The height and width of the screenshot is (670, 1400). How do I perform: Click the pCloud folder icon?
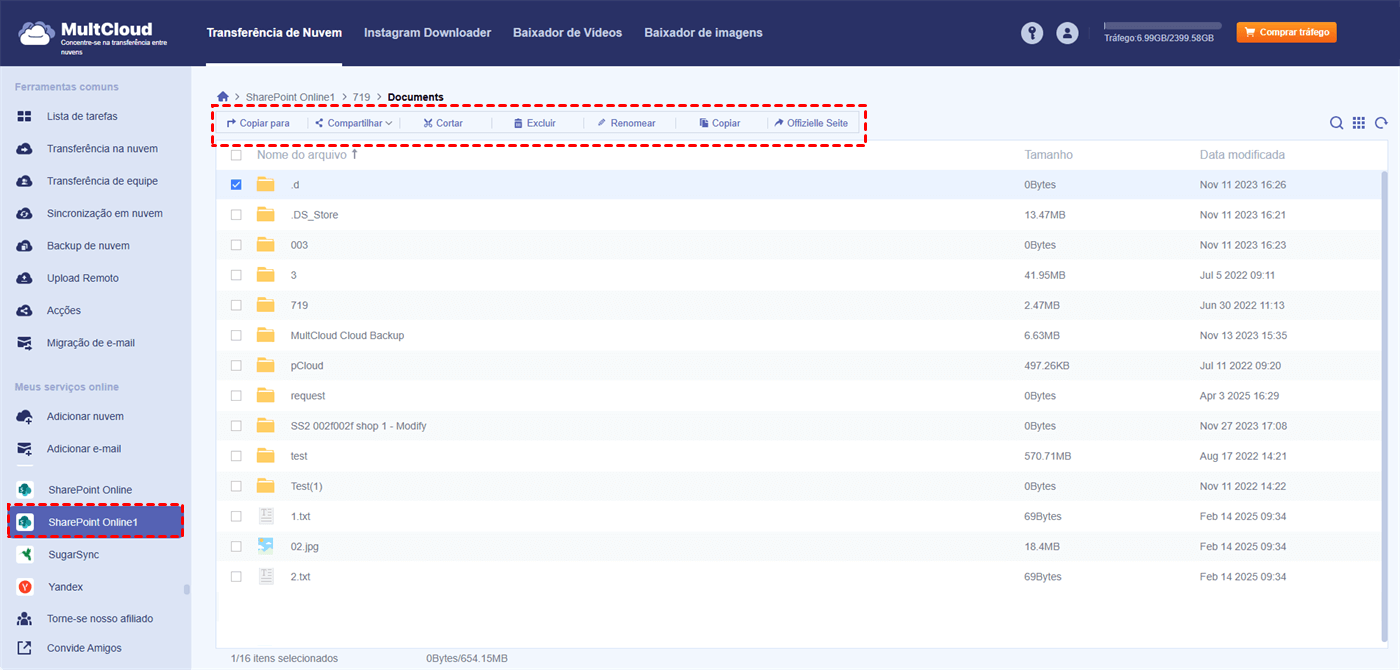point(265,366)
